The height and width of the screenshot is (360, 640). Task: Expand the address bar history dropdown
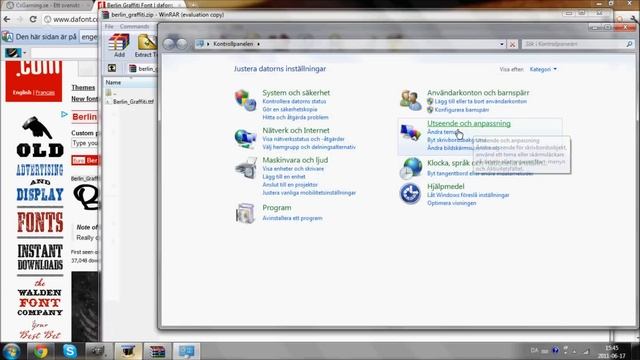click(x=502, y=44)
